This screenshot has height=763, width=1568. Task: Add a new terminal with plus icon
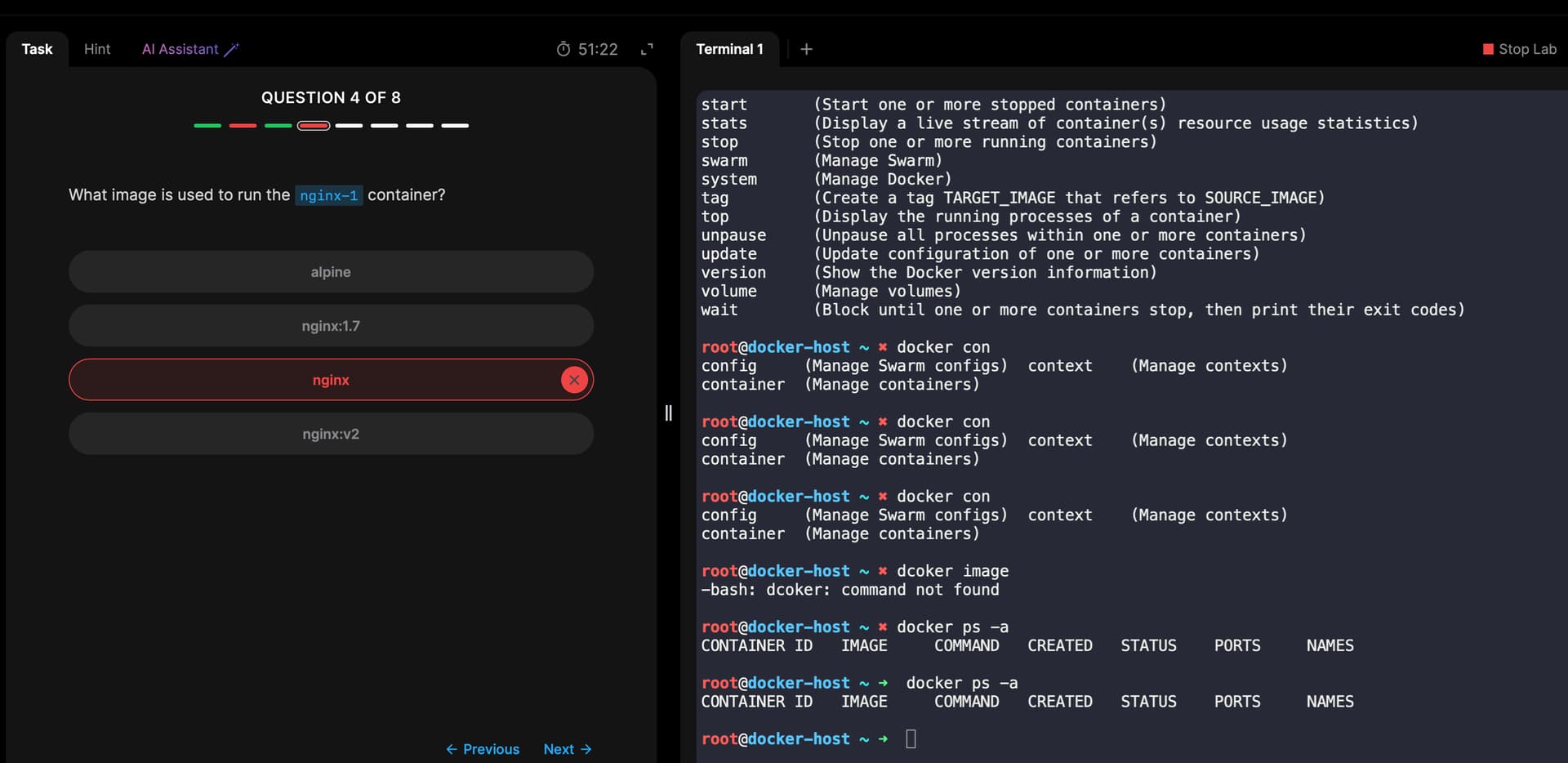(x=806, y=49)
